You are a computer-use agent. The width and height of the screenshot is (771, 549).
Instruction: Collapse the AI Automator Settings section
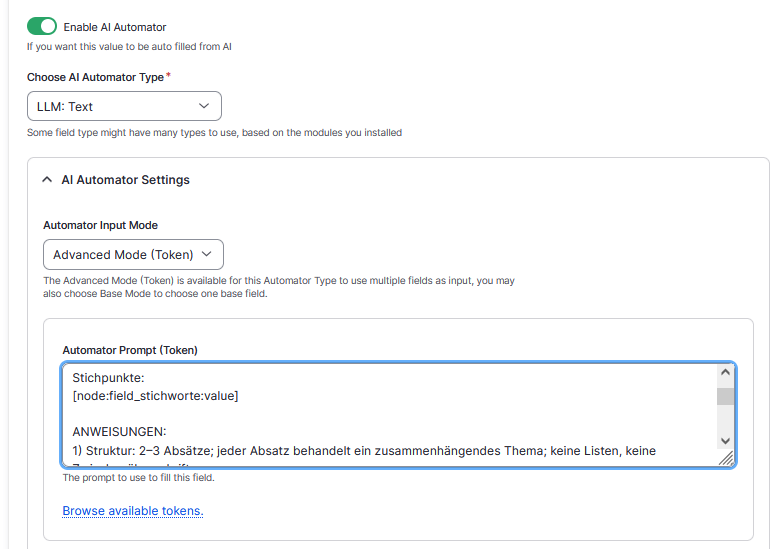[x=116, y=180]
